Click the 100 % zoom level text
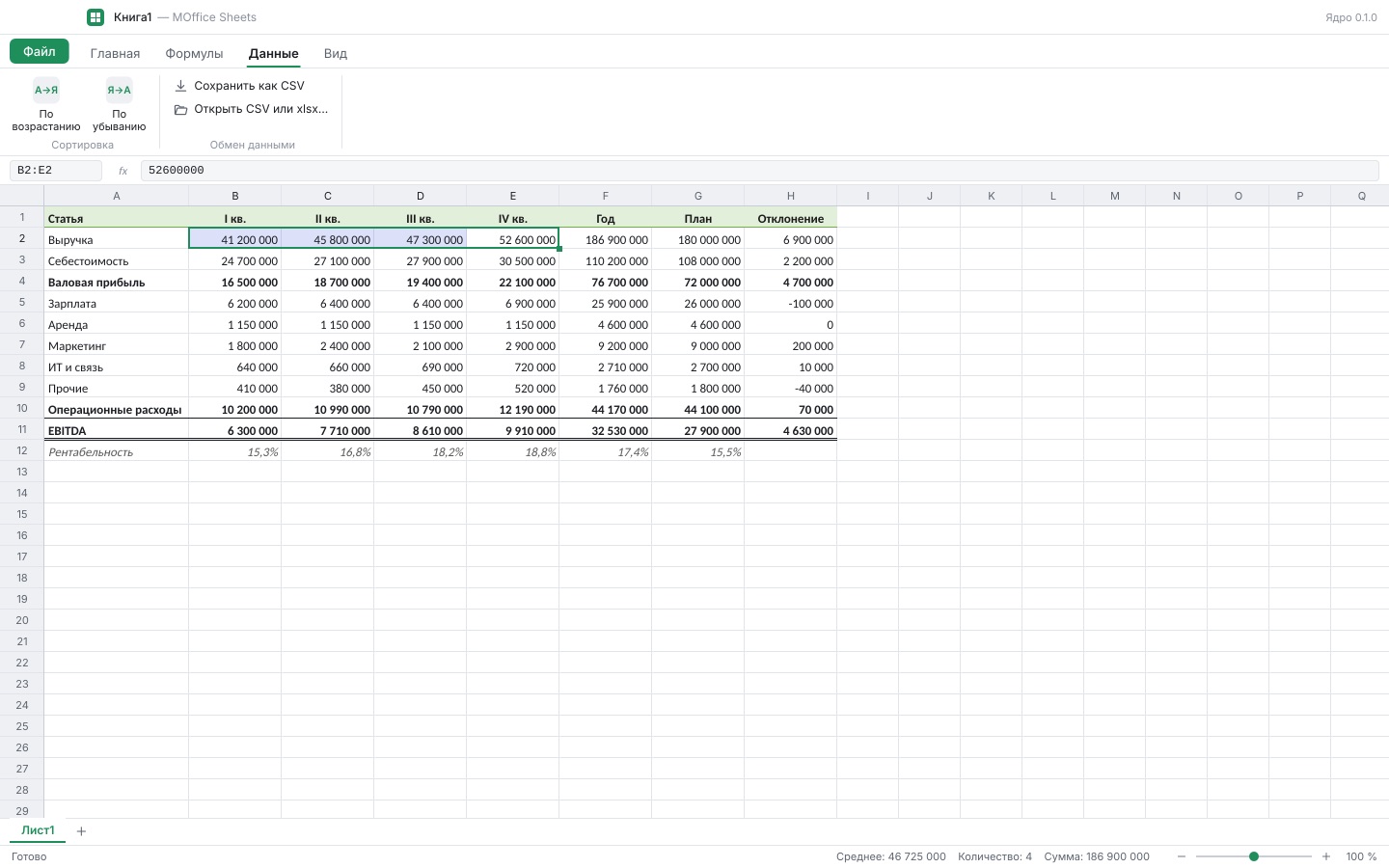The image size is (1389, 868). tap(1361, 856)
